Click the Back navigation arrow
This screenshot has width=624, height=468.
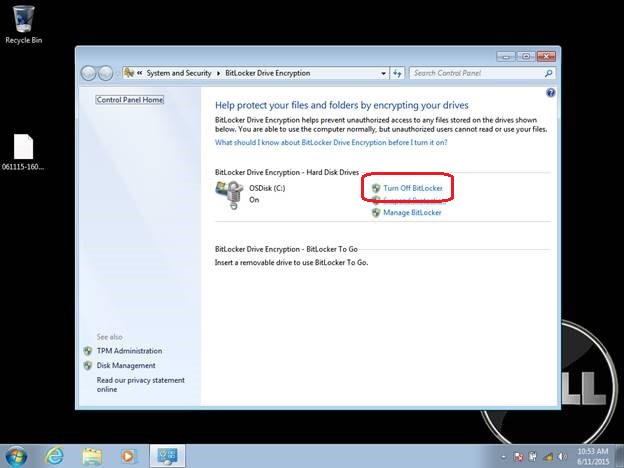pyautogui.click(x=88, y=73)
